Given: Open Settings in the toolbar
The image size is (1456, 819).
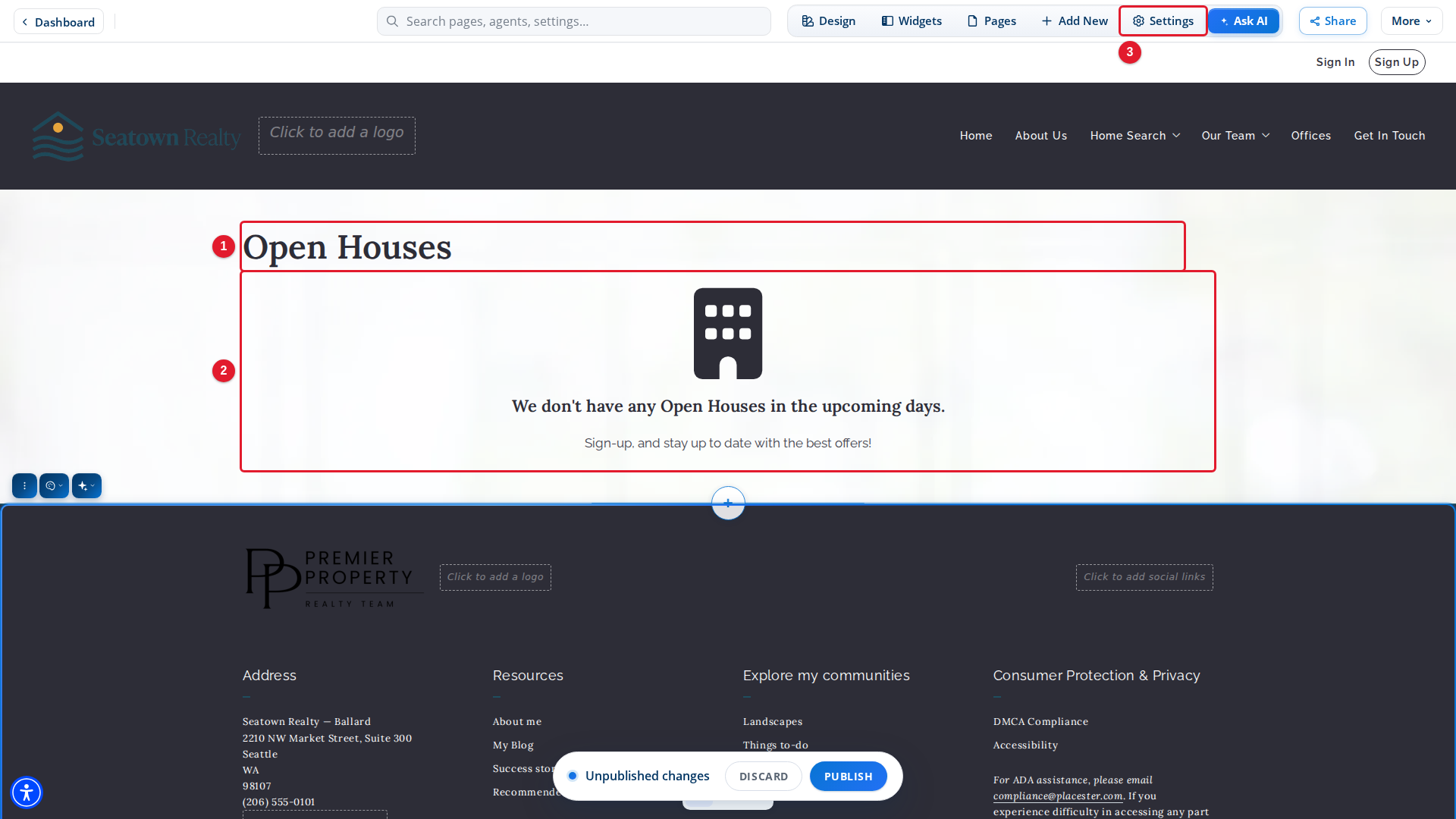Looking at the screenshot, I should [1163, 21].
